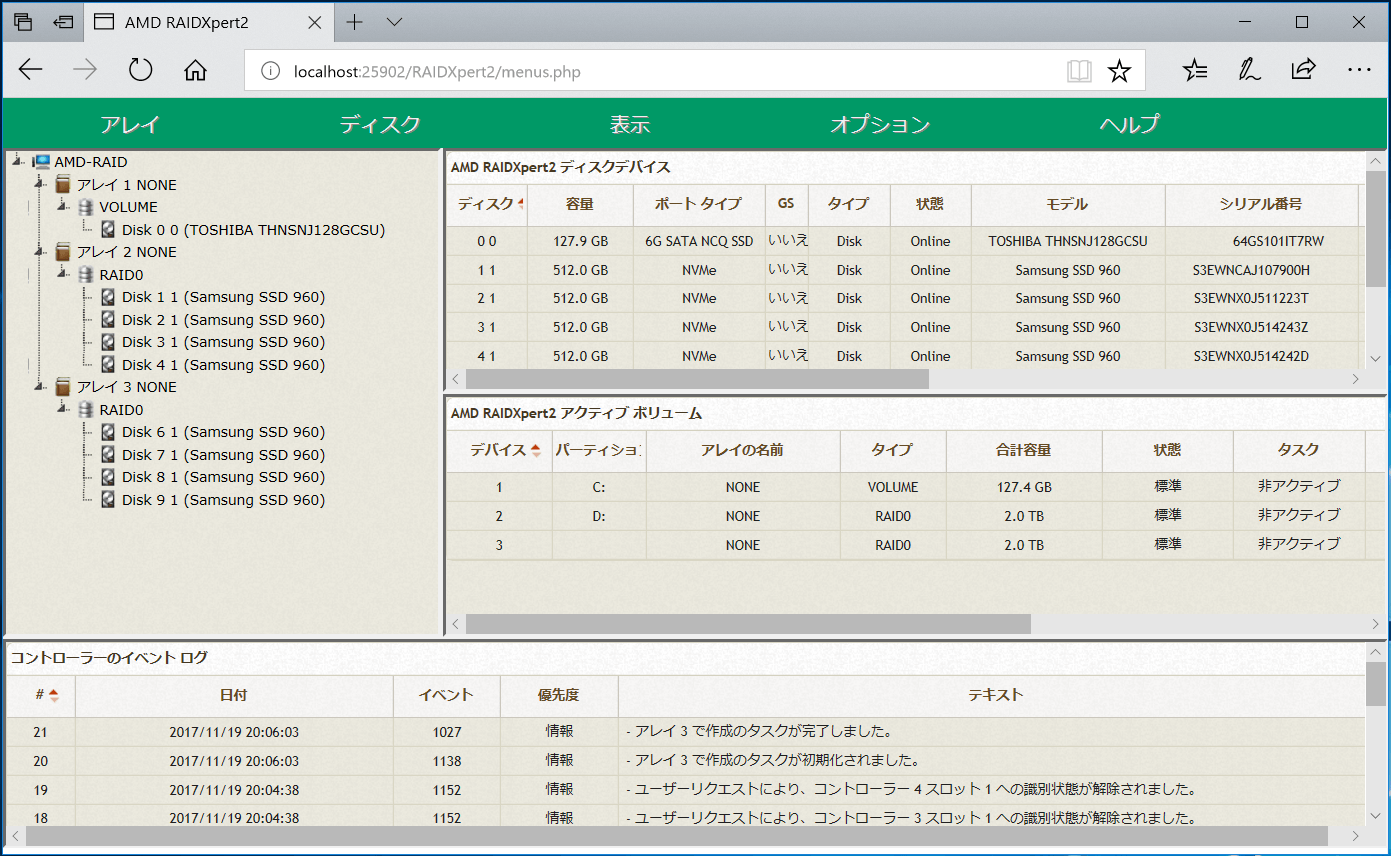Open the 表示 menu

[x=630, y=125]
